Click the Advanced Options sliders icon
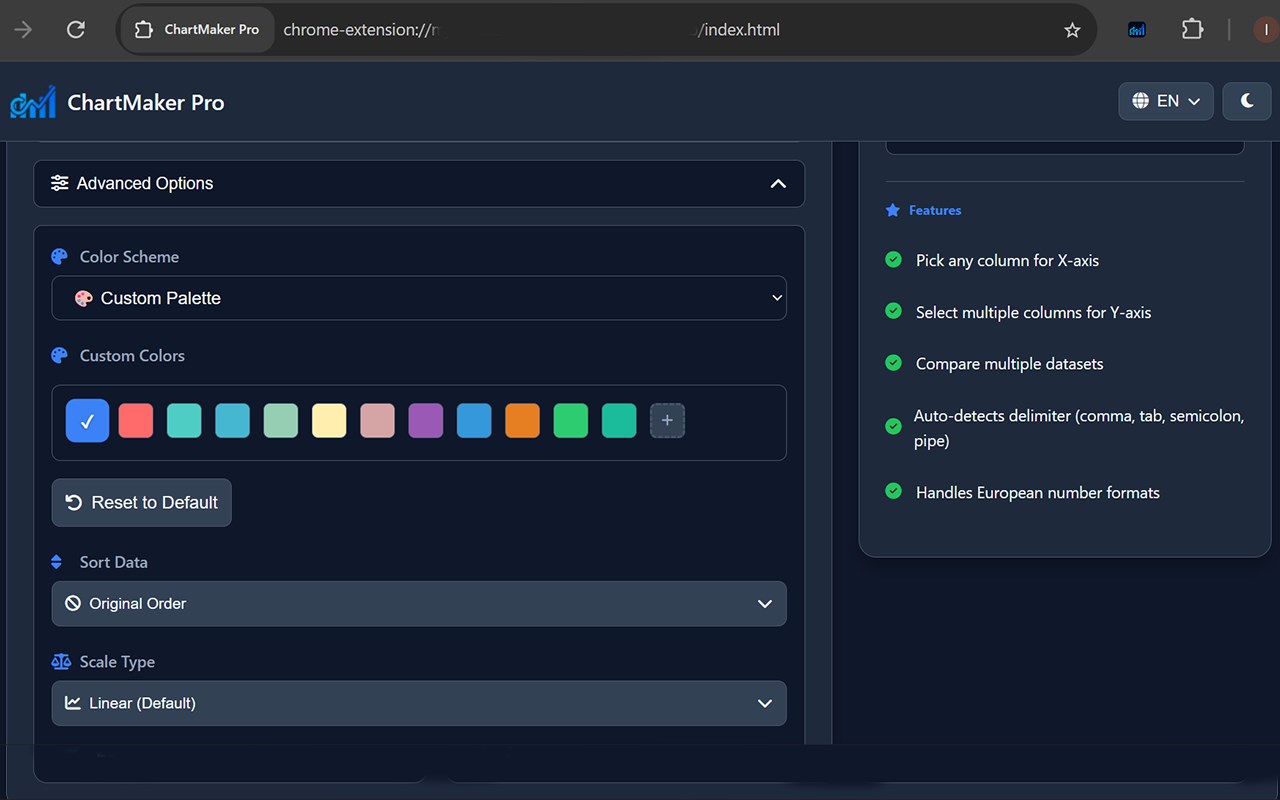This screenshot has width=1280, height=800. pyautogui.click(x=60, y=183)
